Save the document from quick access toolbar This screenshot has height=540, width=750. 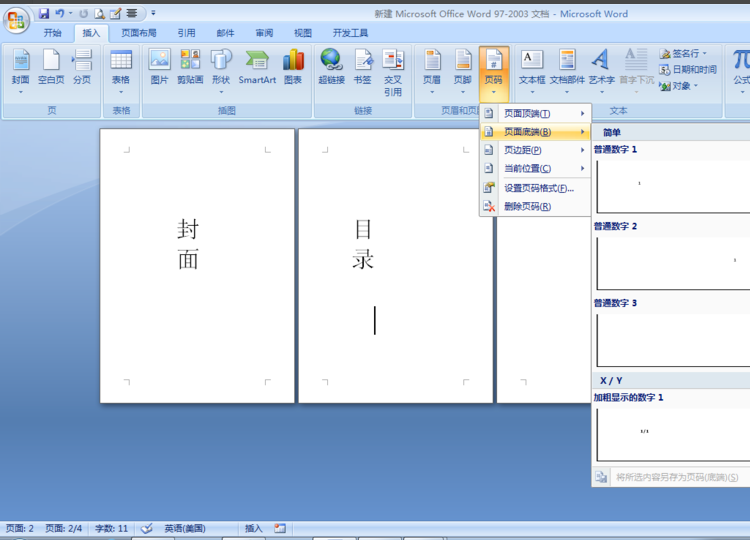tap(44, 13)
